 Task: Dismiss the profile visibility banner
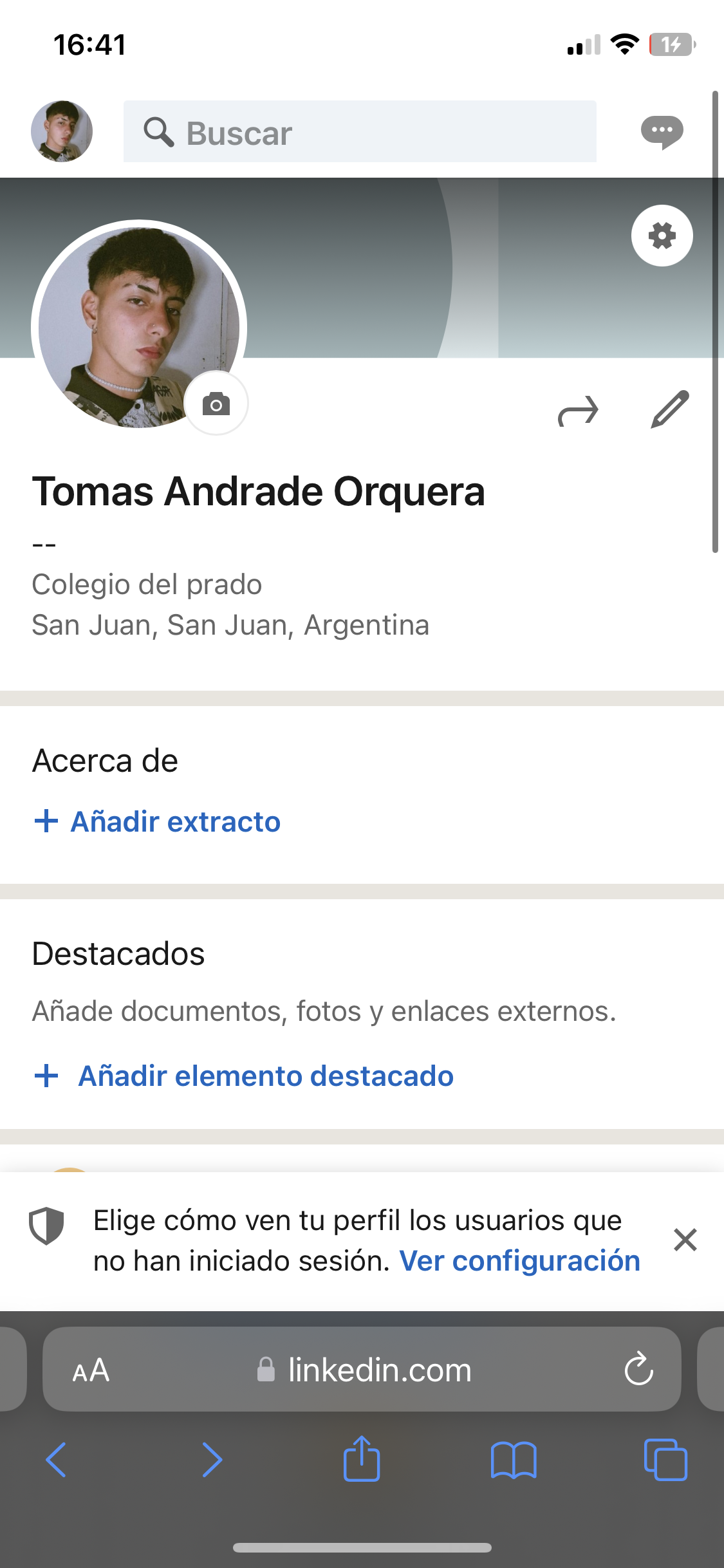click(x=685, y=1240)
